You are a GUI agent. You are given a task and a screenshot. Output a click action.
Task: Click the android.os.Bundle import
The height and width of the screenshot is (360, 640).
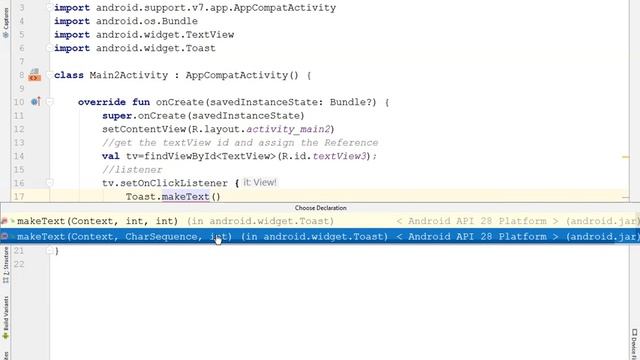pyautogui.click(x=147, y=21)
